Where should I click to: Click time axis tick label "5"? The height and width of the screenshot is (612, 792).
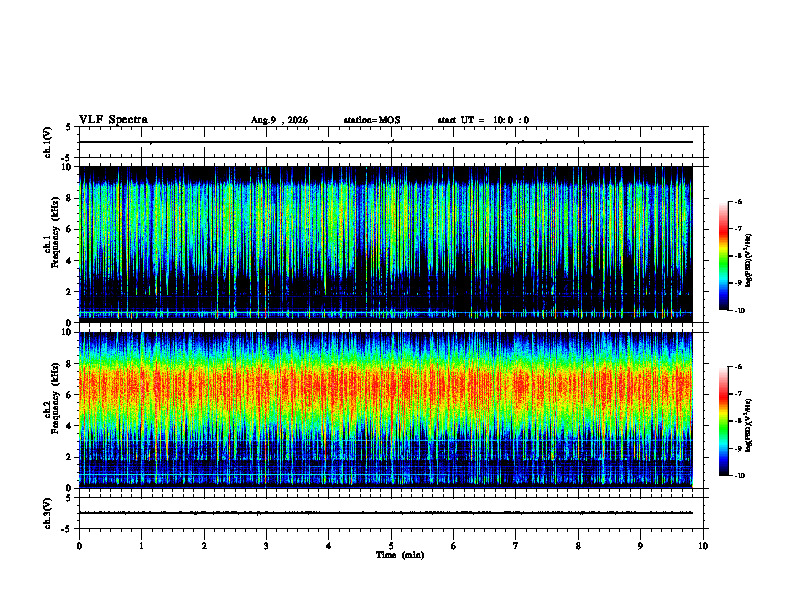pyautogui.click(x=391, y=546)
